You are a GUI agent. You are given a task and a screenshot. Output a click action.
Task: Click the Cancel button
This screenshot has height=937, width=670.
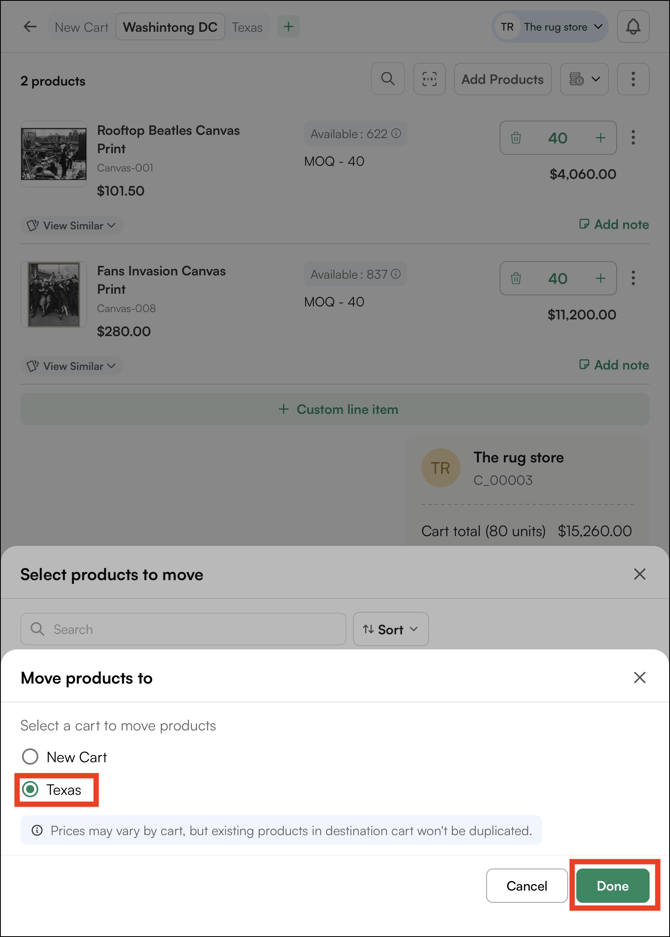coord(526,886)
